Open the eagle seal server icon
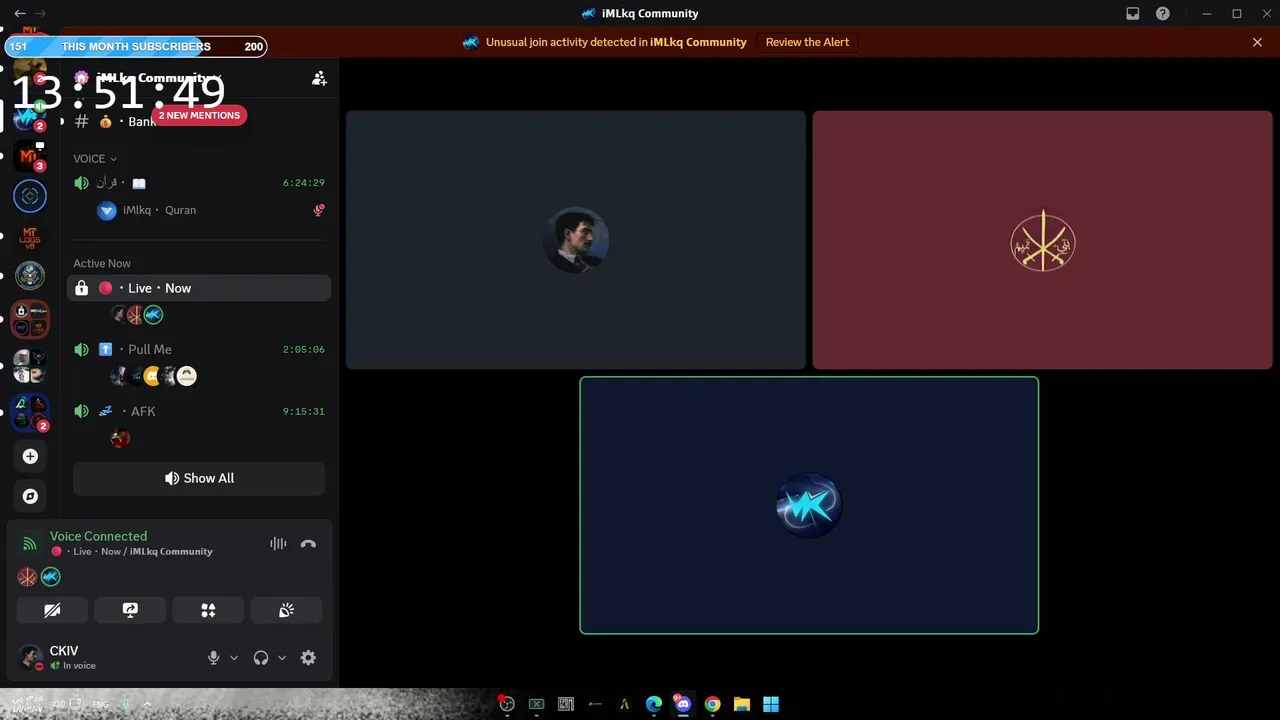Viewport: 1280px width, 720px height. pos(30,275)
